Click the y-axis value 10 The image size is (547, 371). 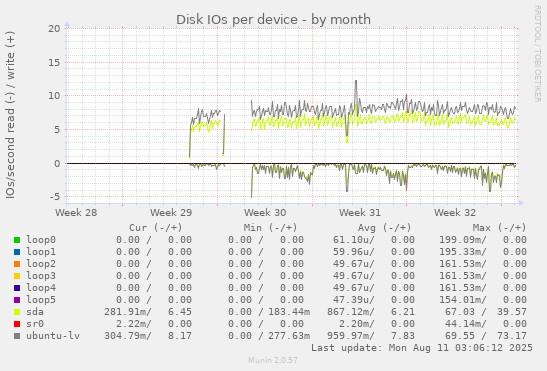[54, 96]
